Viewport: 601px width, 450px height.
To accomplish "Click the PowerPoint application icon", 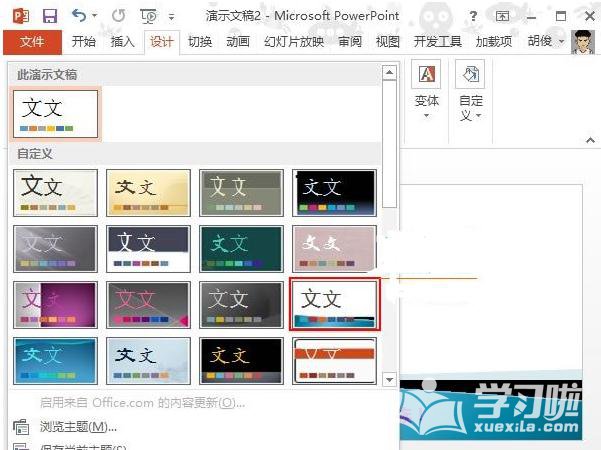I will [21, 16].
